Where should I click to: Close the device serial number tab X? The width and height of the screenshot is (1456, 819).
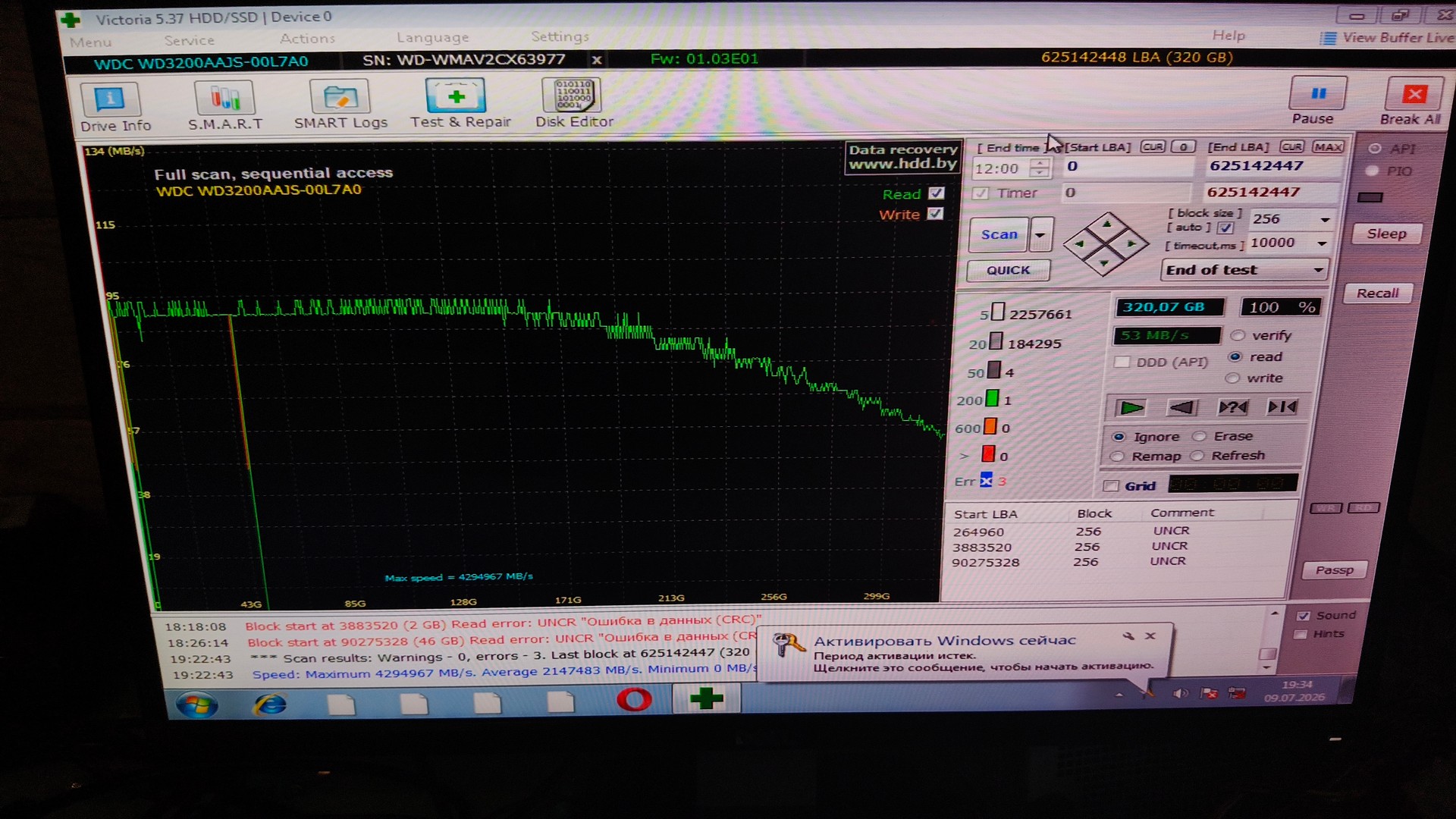pyautogui.click(x=597, y=59)
